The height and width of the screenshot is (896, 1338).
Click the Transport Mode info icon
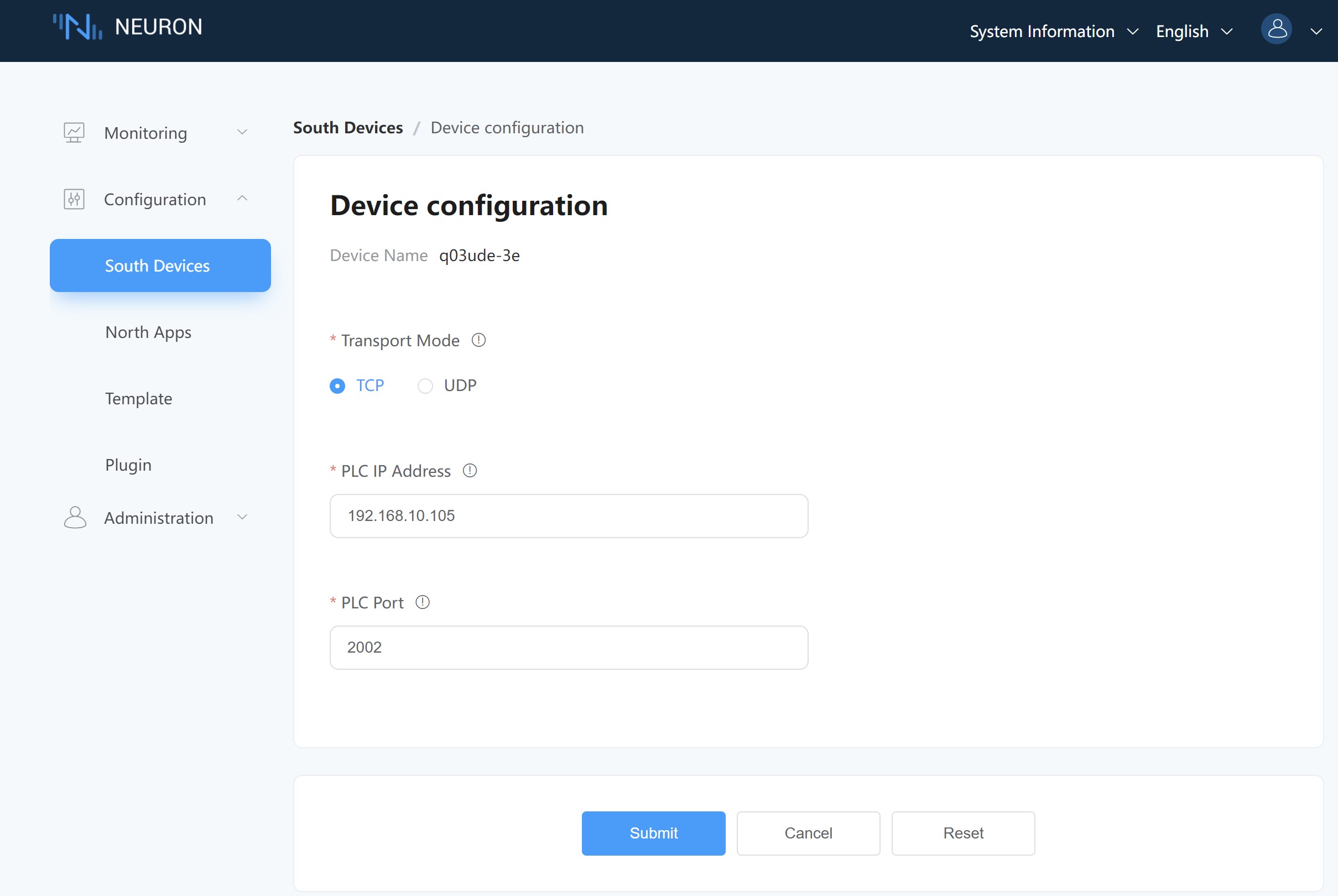[478, 341]
